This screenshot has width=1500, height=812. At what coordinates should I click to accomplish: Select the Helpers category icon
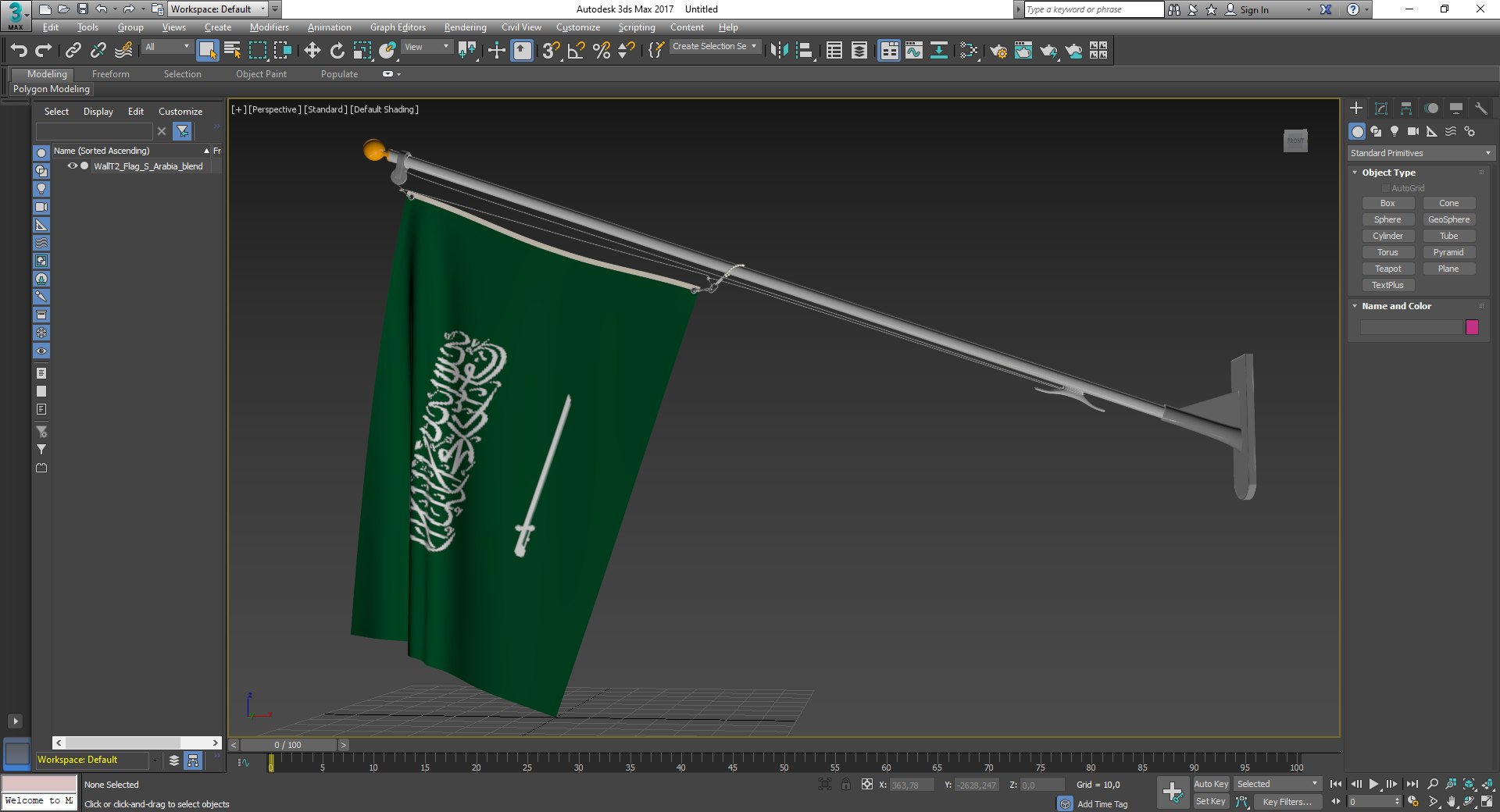pyautogui.click(x=1432, y=131)
